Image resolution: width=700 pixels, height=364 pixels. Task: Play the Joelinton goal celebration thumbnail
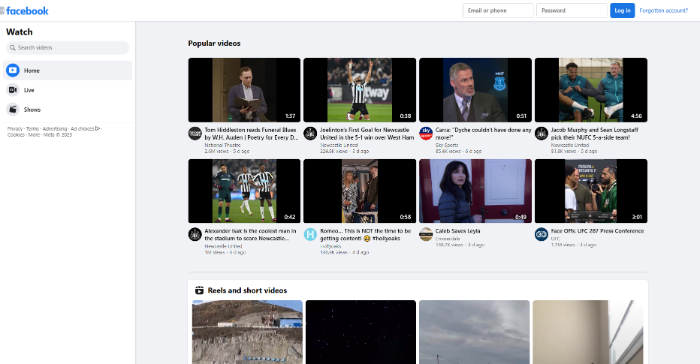pos(360,90)
